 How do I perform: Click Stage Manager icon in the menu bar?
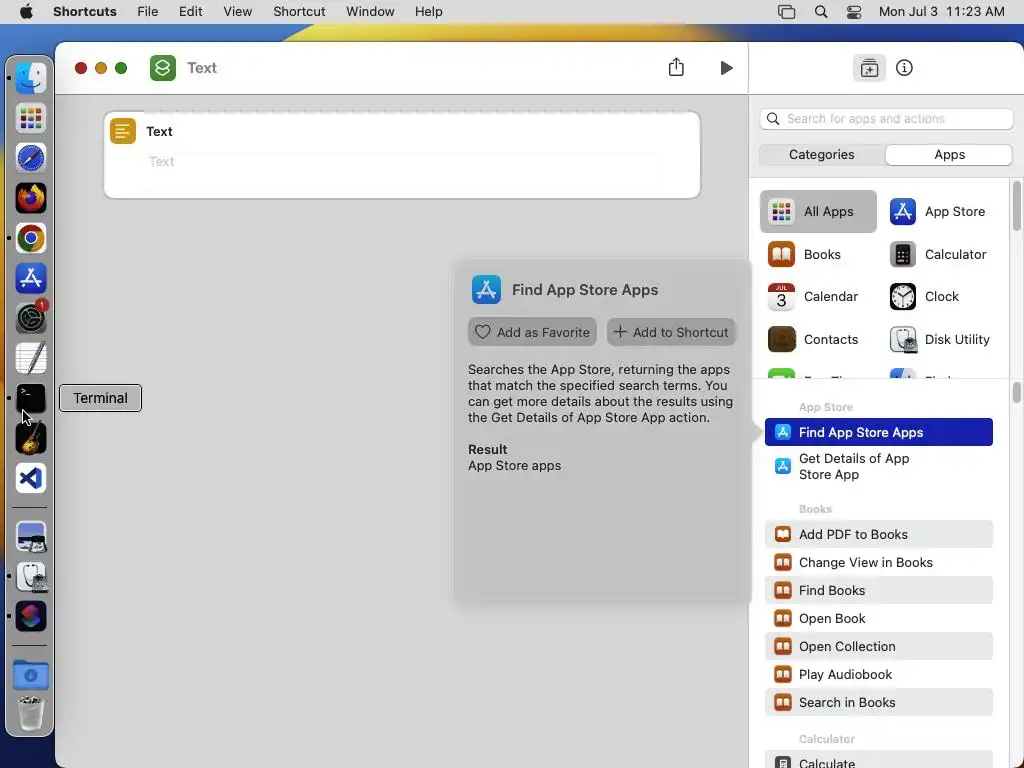(x=786, y=12)
